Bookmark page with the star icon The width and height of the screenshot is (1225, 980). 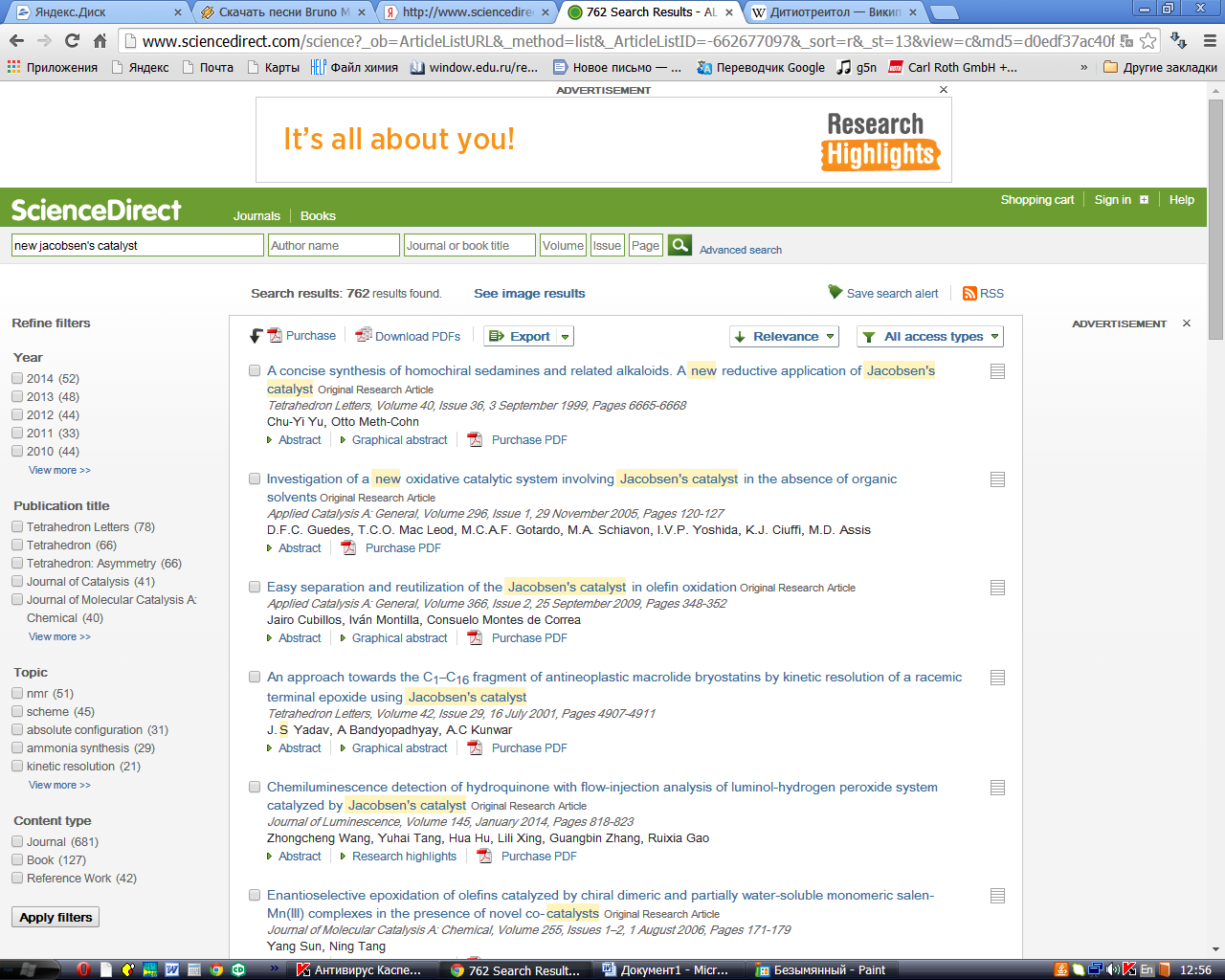tap(1147, 41)
